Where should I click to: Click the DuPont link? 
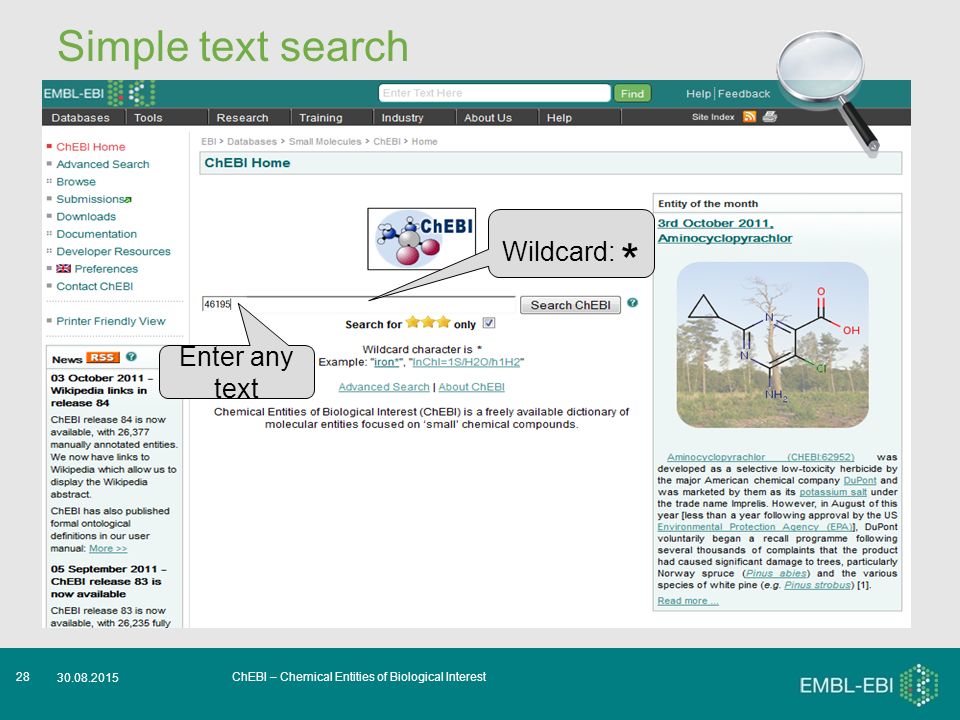[860, 481]
